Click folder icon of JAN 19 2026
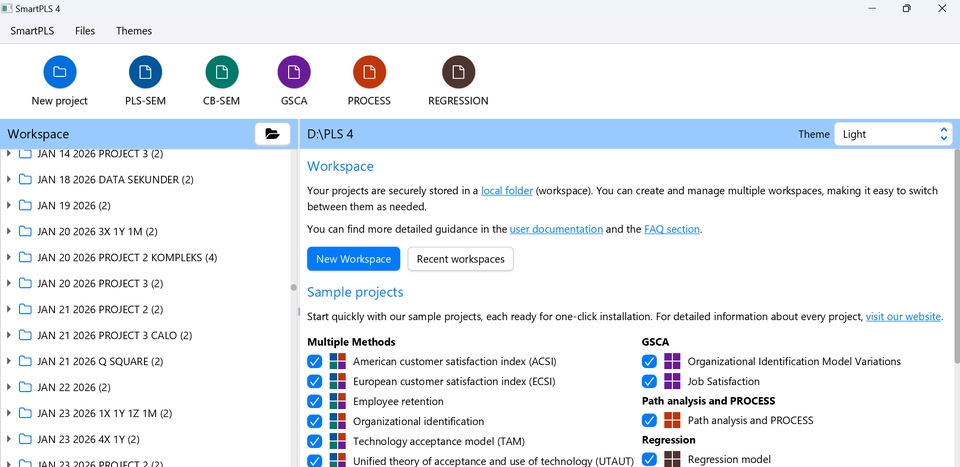The height and width of the screenshot is (467, 960). click(x=25, y=206)
